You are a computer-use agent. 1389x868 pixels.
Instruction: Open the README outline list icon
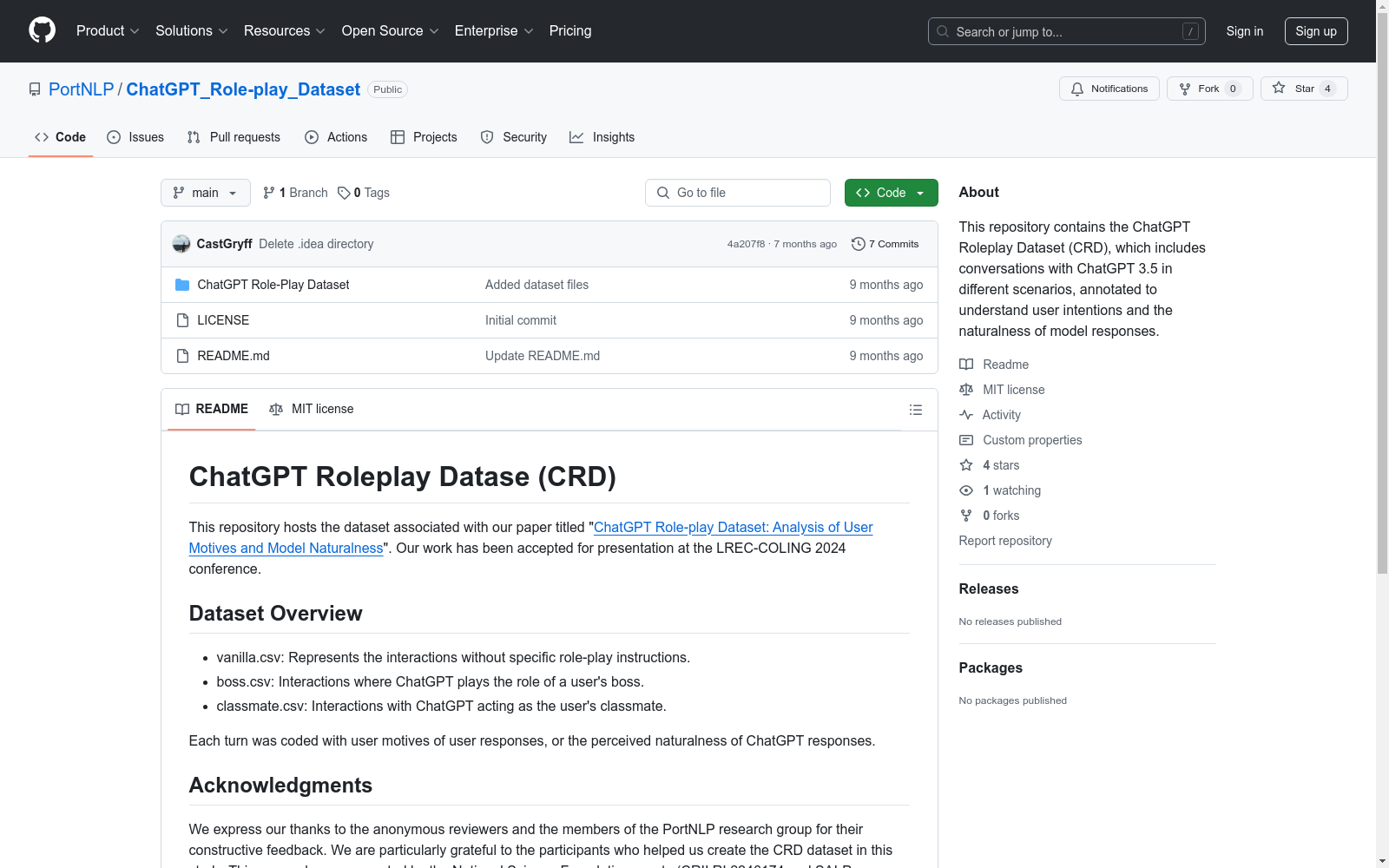[916, 410]
